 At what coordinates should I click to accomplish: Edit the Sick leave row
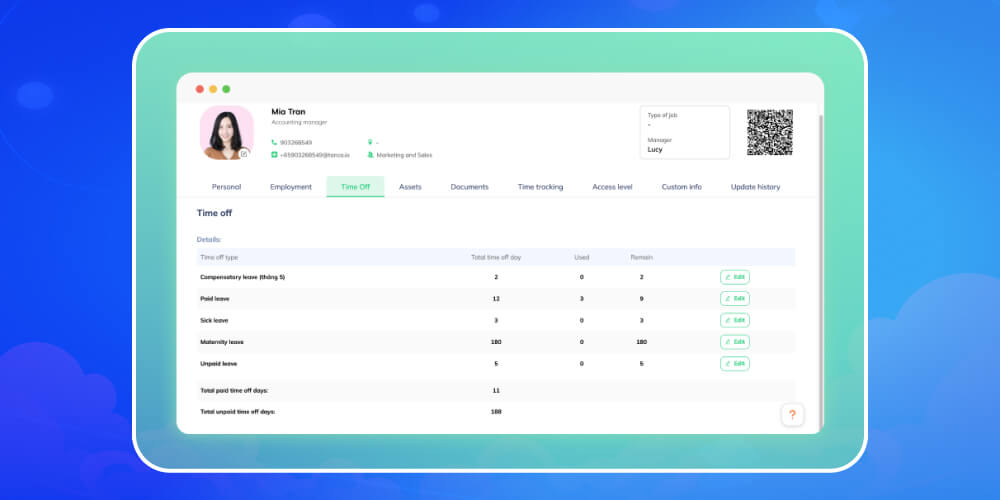click(735, 320)
